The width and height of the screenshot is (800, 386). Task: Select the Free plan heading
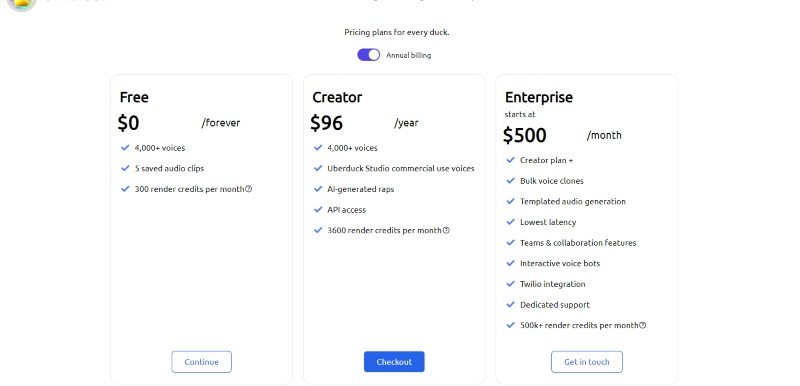tap(134, 97)
